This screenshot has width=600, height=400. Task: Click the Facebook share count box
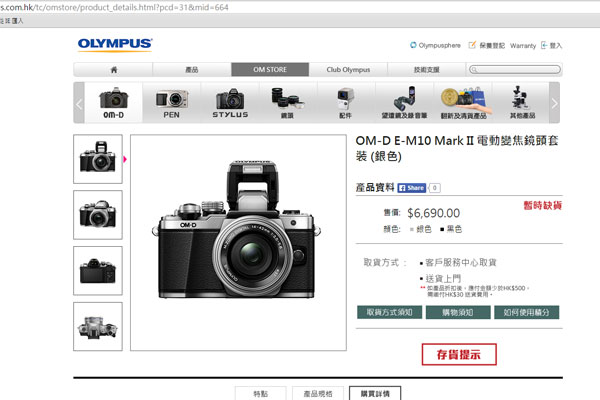pyautogui.click(x=434, y=188)
